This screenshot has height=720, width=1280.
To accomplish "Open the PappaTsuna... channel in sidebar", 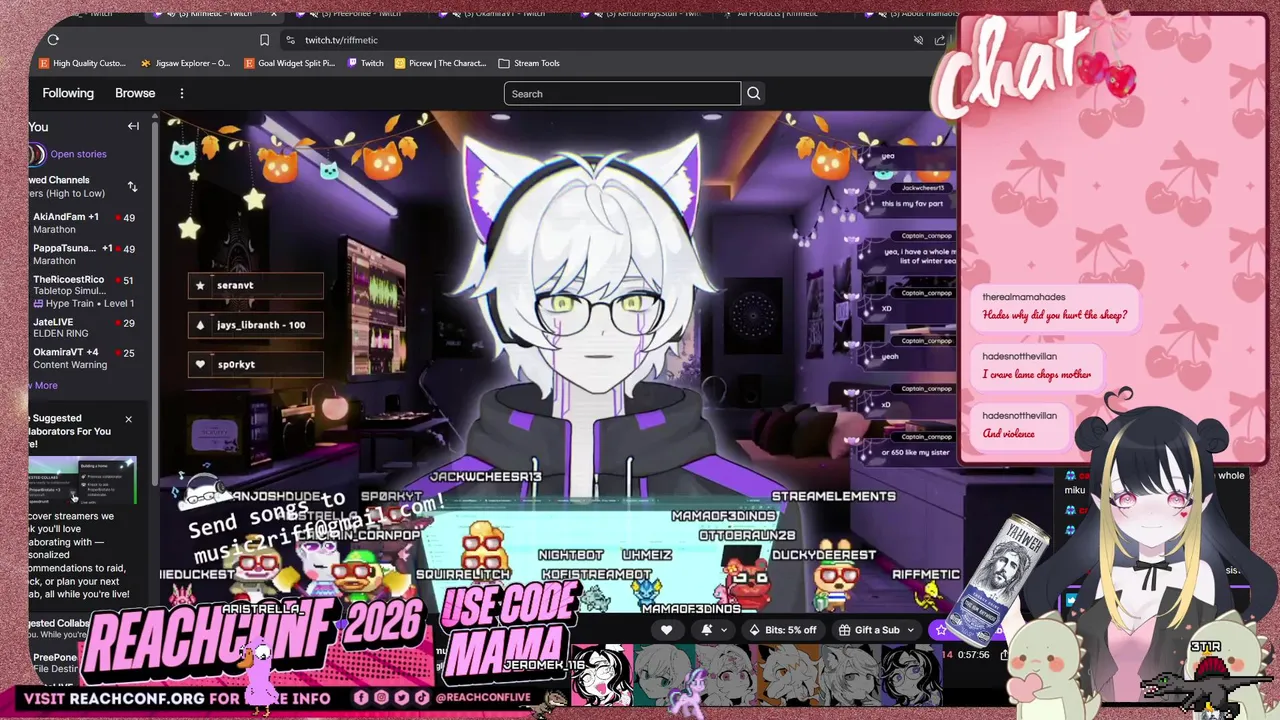I will (84, 254).
